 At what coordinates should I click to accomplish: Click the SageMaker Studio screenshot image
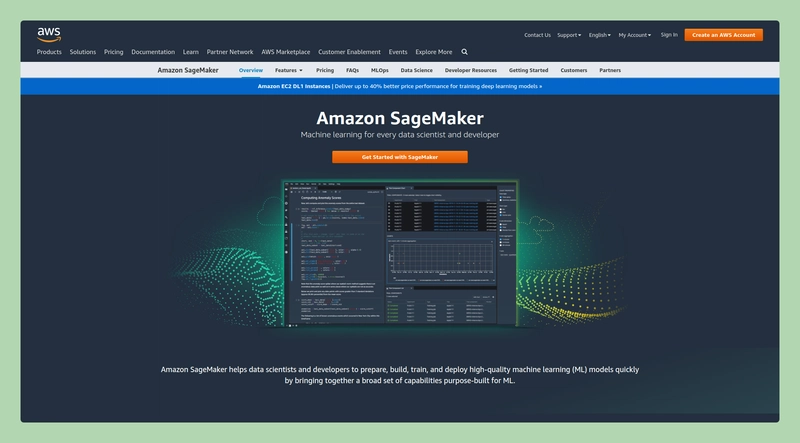click(400, 253)
